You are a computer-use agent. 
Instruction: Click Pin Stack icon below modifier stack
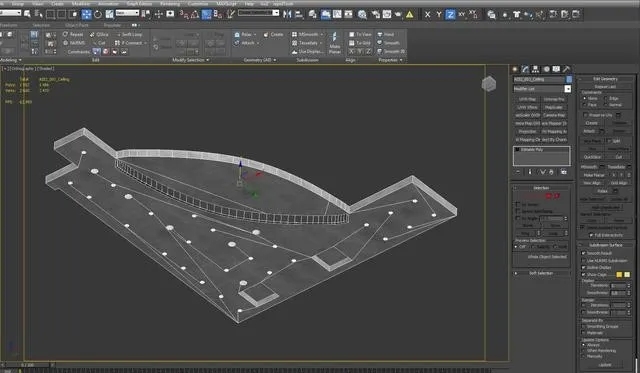coord(518,172)
